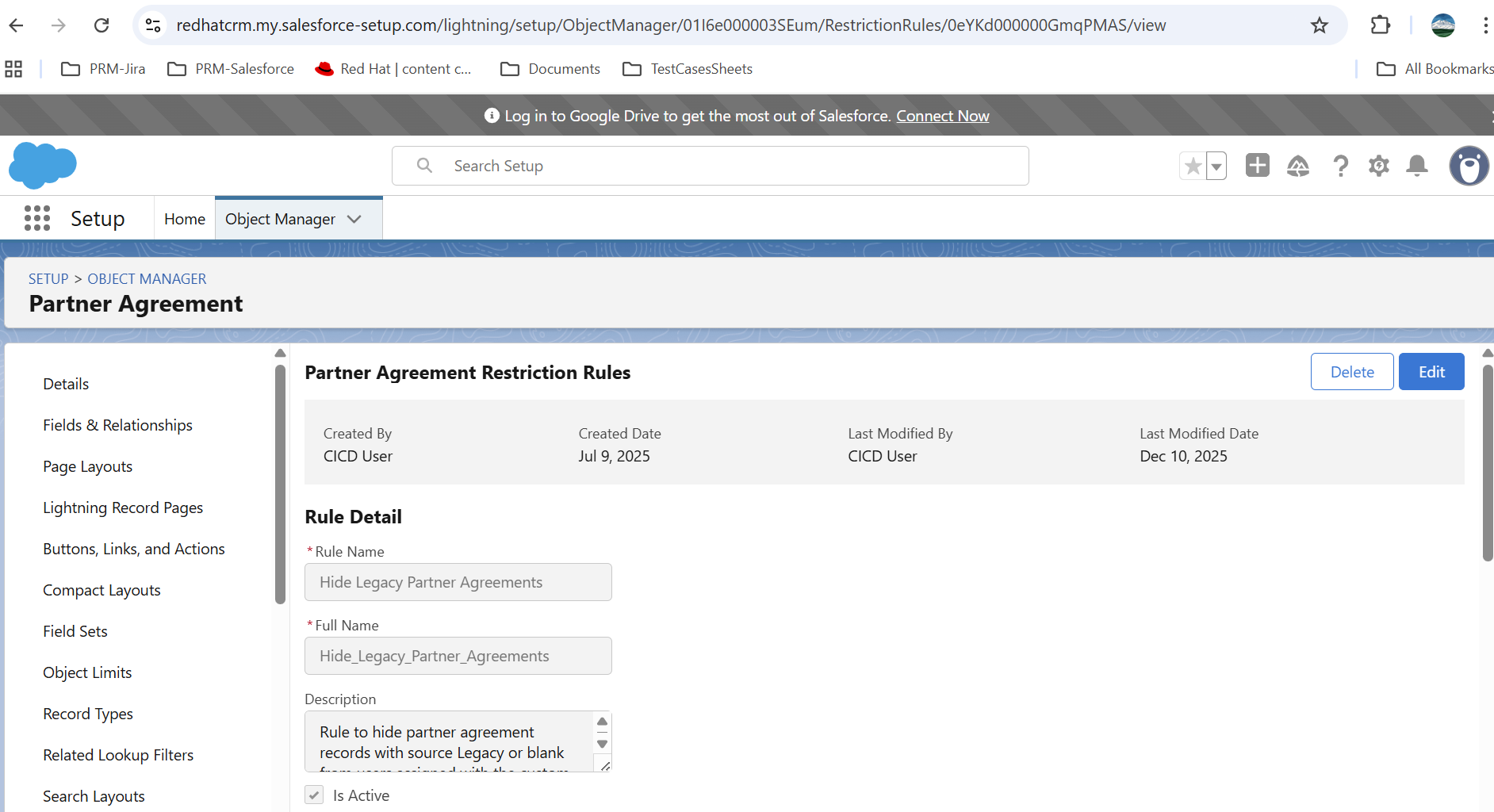Click the Full Name input field
This screenshot has width=1494, height=812.
(458, 656)
